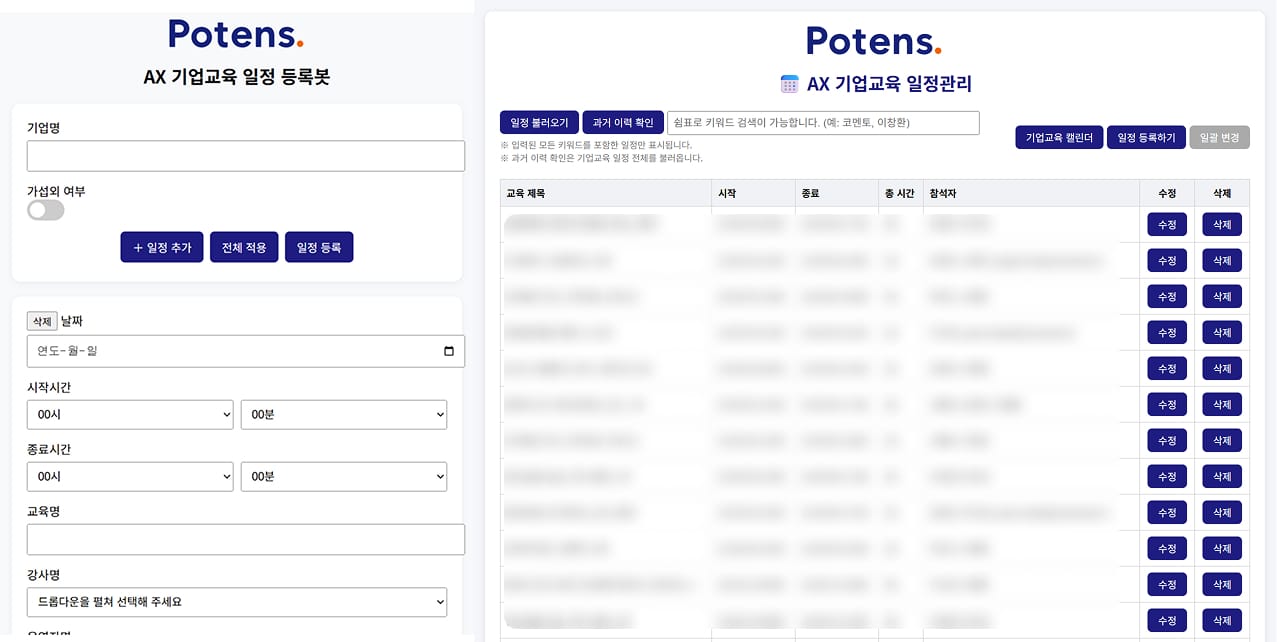
Task: Expand the 강사명 instructor dropdown
Action: 237,602
